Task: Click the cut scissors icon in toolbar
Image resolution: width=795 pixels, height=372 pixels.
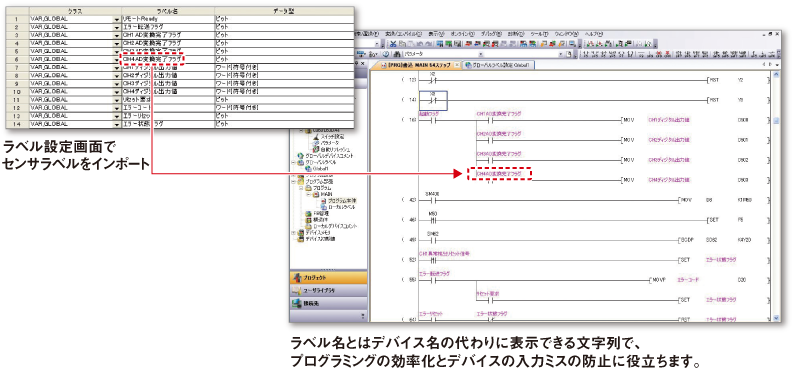Action: [x=393, y=44]
